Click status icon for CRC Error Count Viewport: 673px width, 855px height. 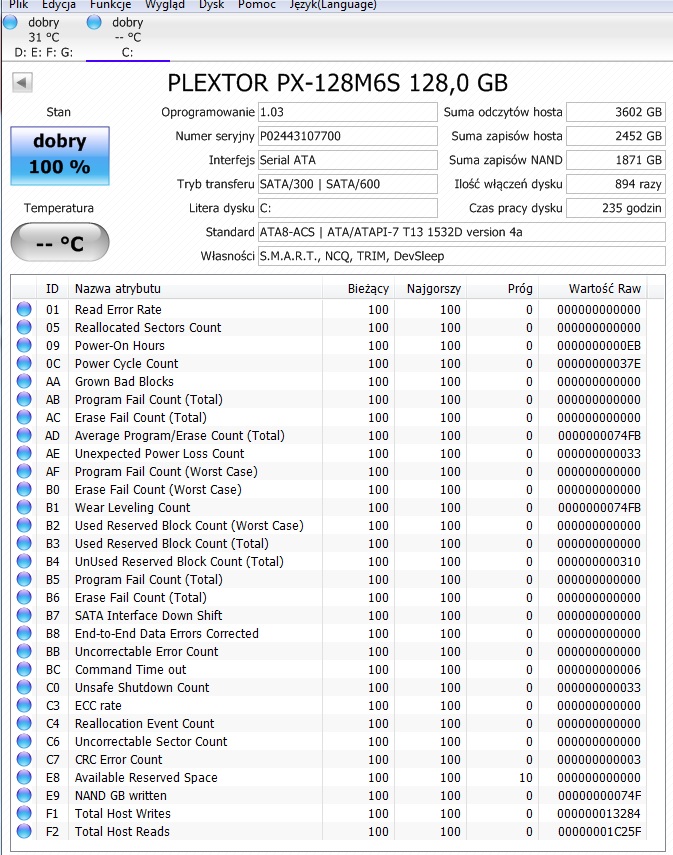point(24,759)
